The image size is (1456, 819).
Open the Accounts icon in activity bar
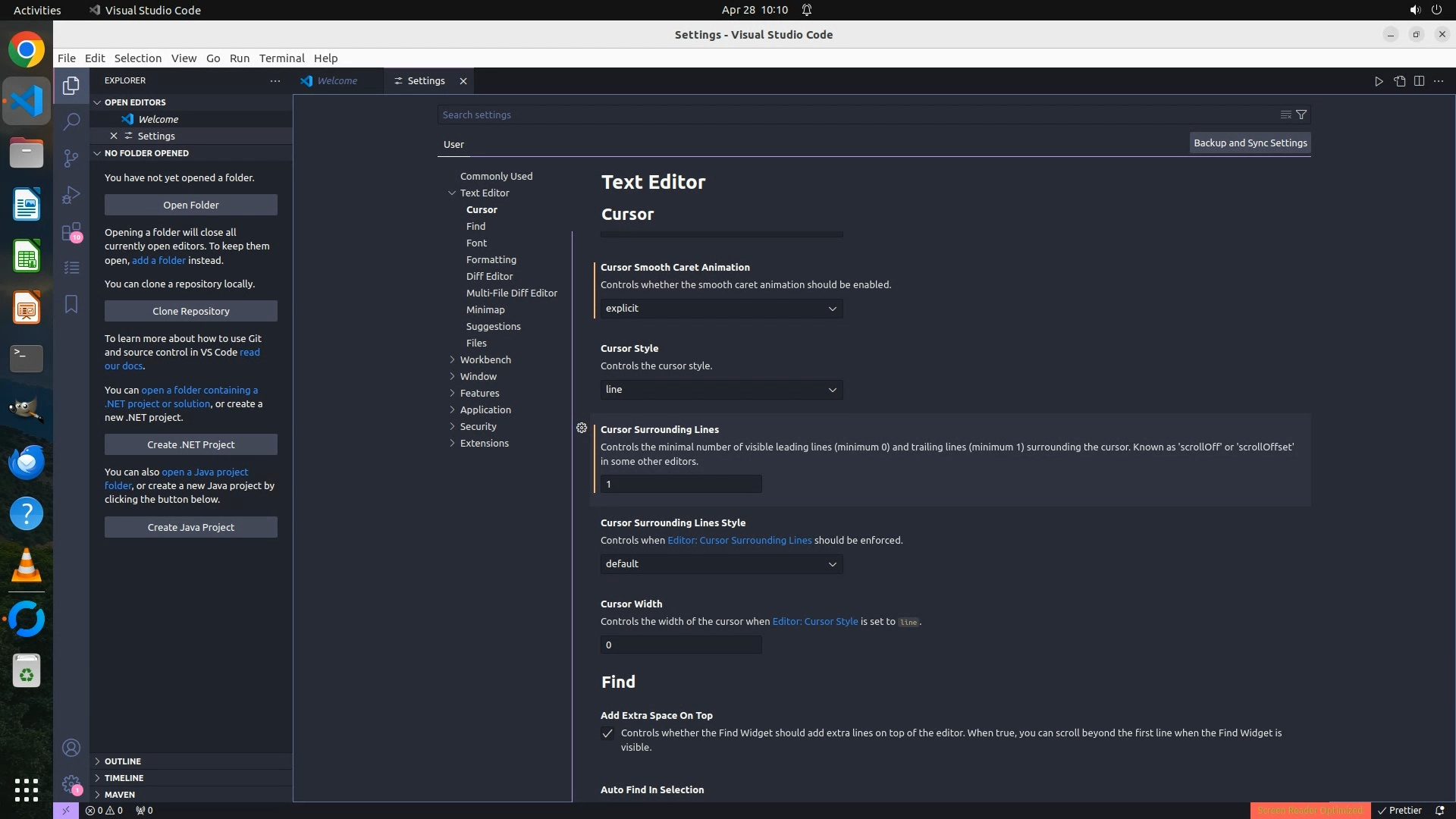pyautogui.click(x=71, y=748)
